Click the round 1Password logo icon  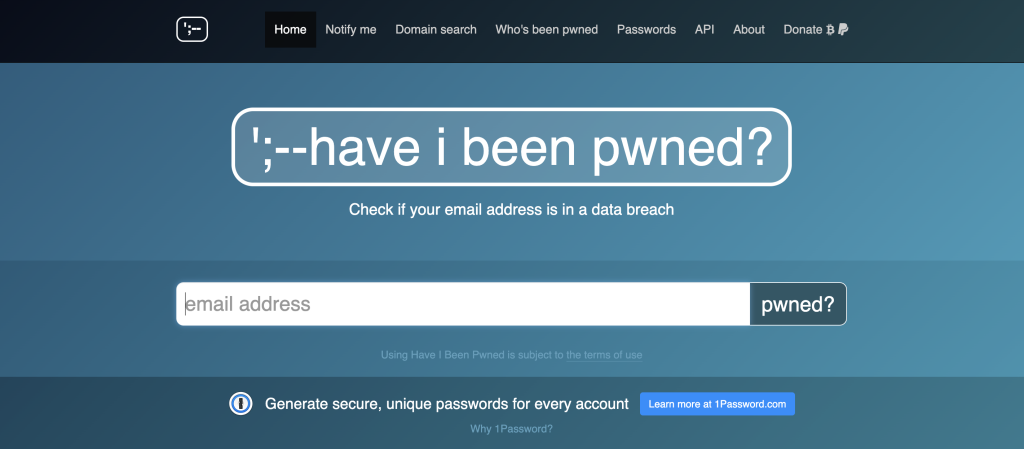pyautogui.click(x=241, y=404)
